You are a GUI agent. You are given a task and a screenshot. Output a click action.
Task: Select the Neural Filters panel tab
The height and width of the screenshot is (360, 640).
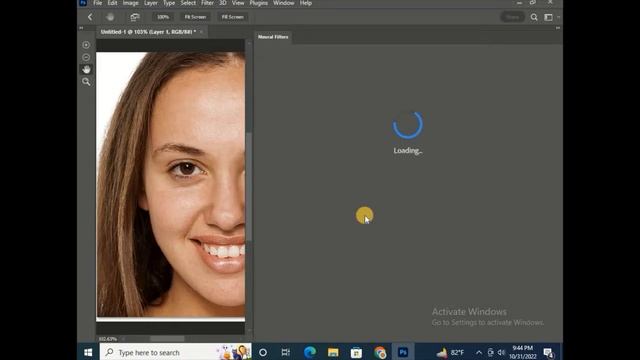[273, 37]
